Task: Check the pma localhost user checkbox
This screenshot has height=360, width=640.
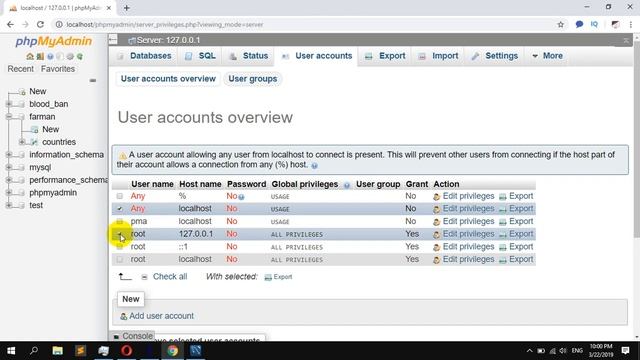Action: [x=120, y=221]
